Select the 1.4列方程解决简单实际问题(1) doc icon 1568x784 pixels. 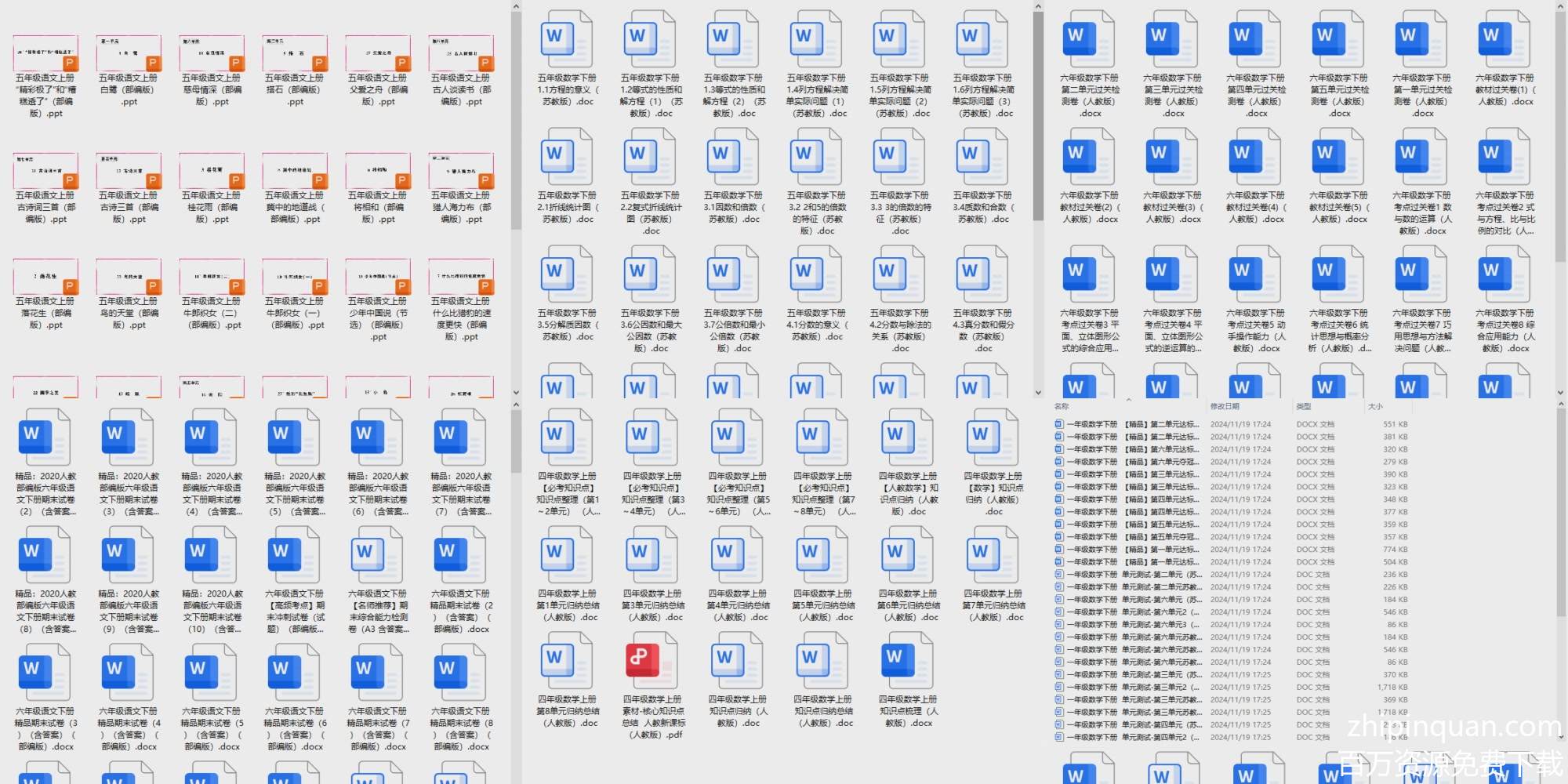coord(815,39)
